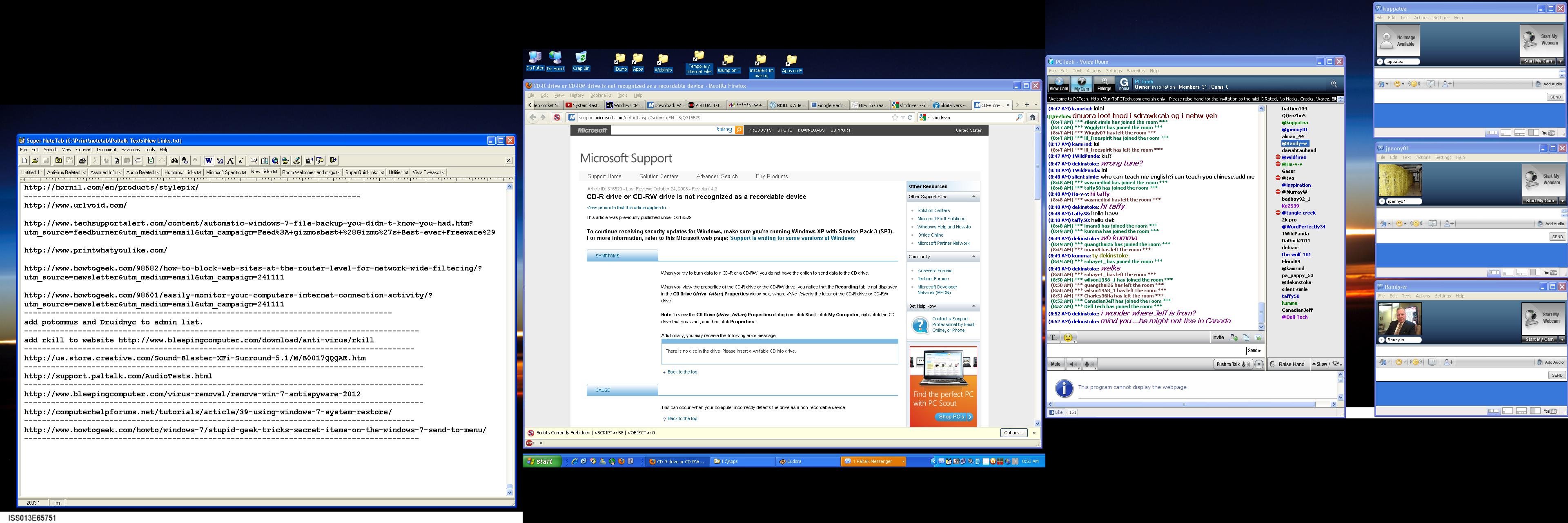The width and height of the screenshot is (1568, 523).
Task: Open Da Puter desktop icon
Action: [x=535, y=61]
